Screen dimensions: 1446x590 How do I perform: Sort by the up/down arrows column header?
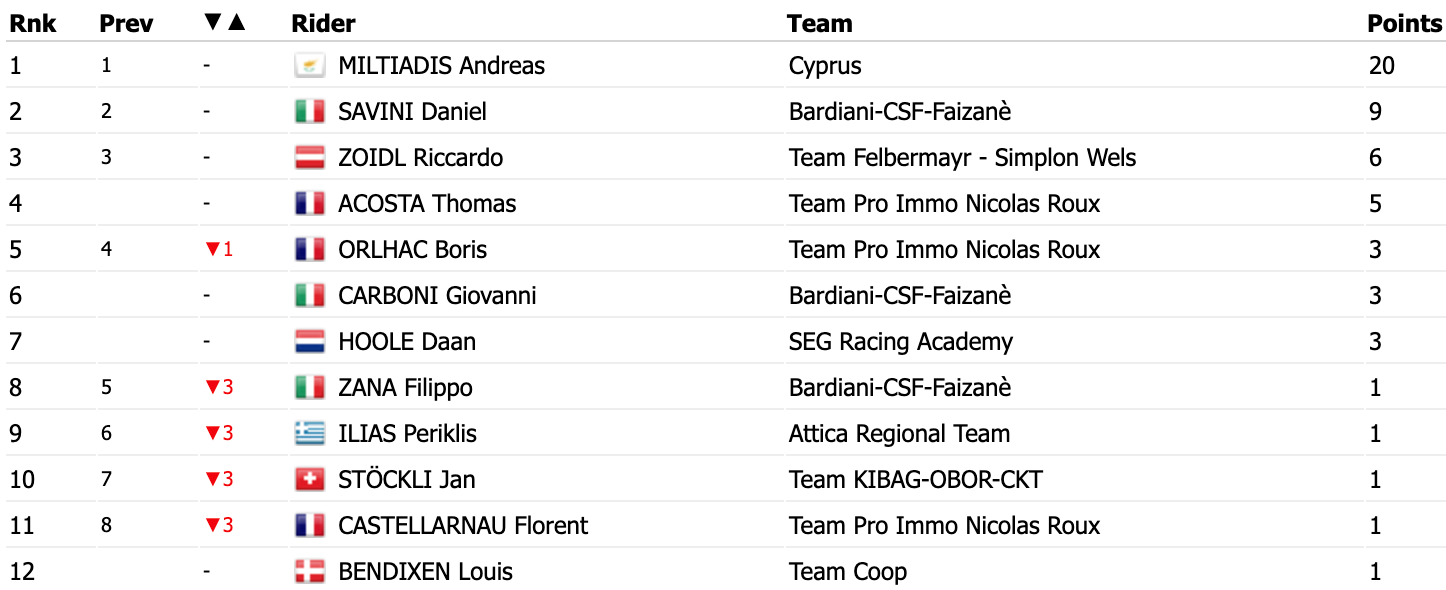(x=224, y=21)
